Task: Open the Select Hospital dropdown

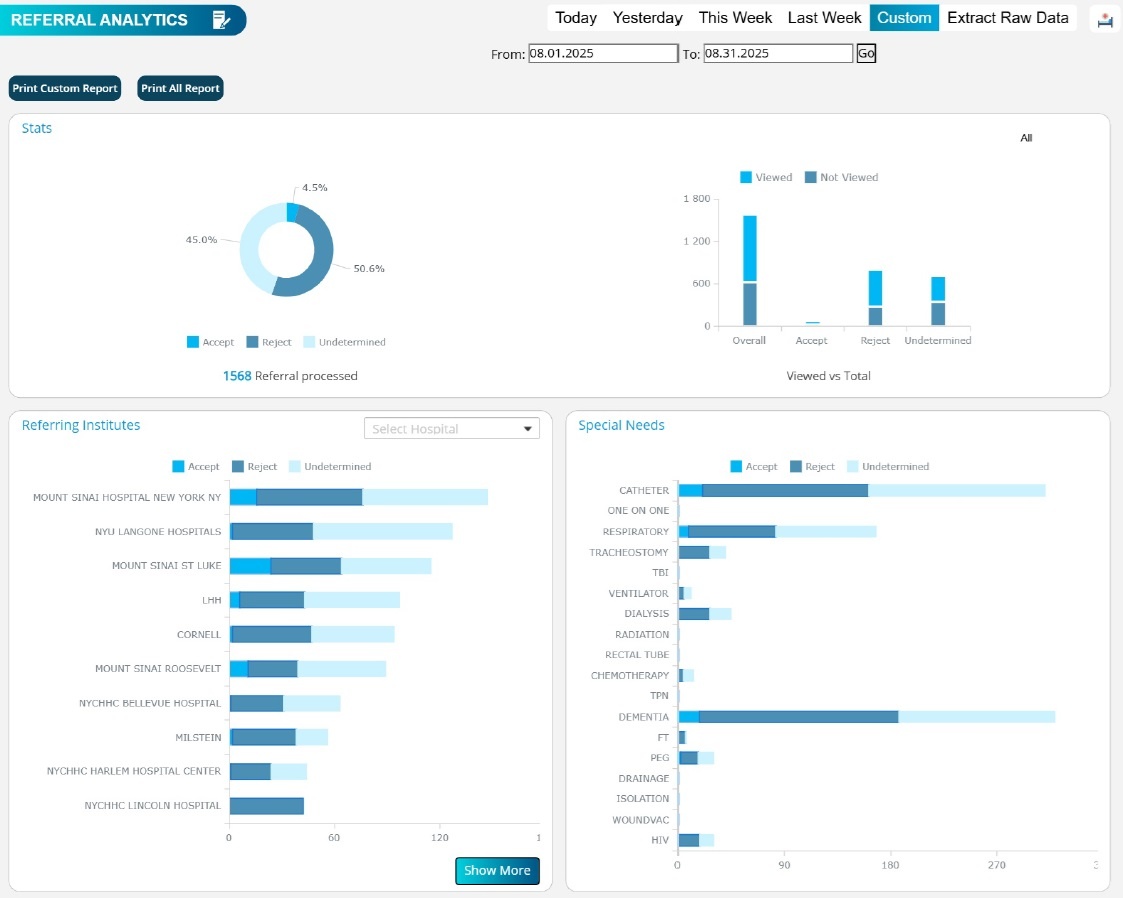Action: (451, 428)
